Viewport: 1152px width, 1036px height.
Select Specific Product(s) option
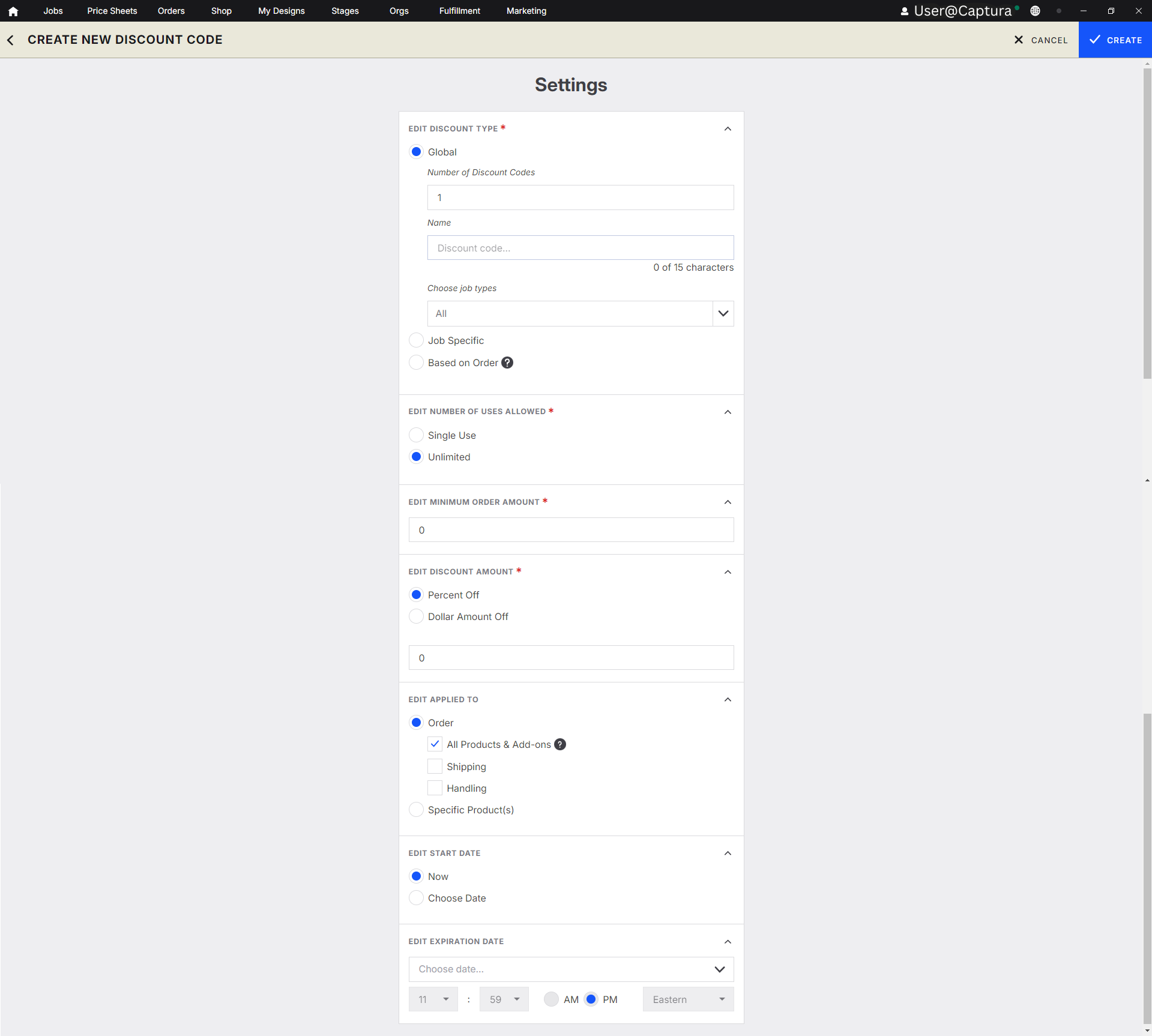click(x=416, y=810)
